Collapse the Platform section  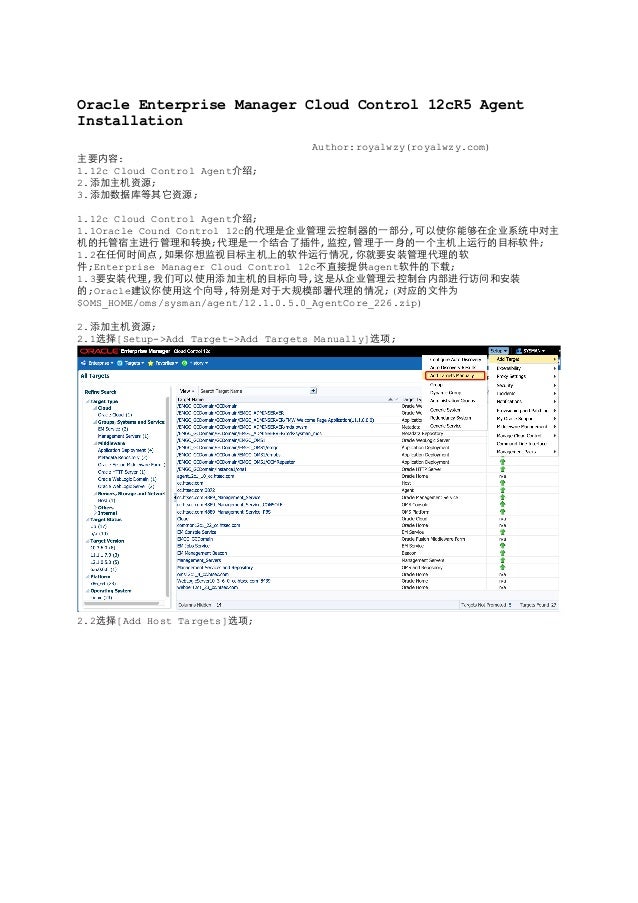click(88, 576)
